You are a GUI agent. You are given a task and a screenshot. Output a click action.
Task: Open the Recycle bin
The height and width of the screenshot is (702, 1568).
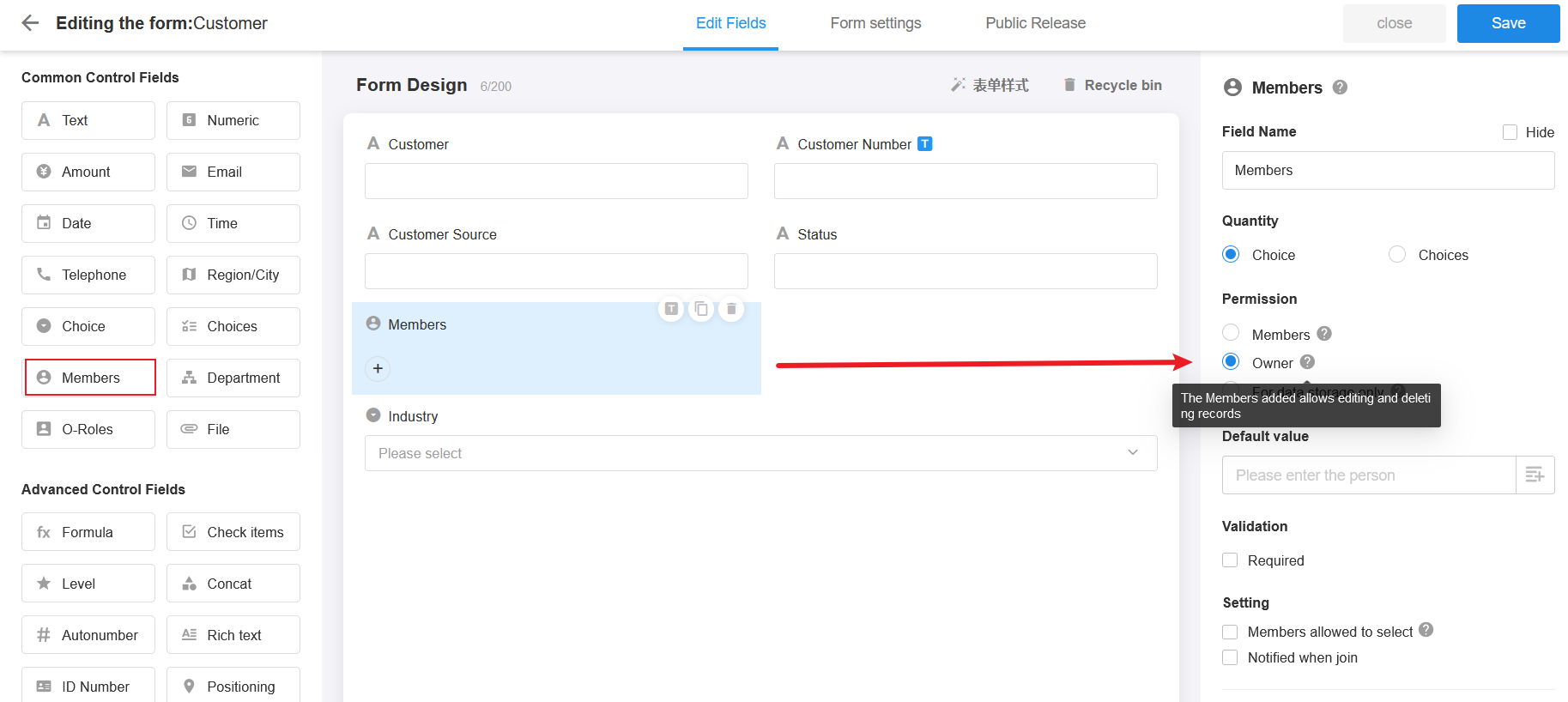pyautogui.click(x=1112, y=85)
